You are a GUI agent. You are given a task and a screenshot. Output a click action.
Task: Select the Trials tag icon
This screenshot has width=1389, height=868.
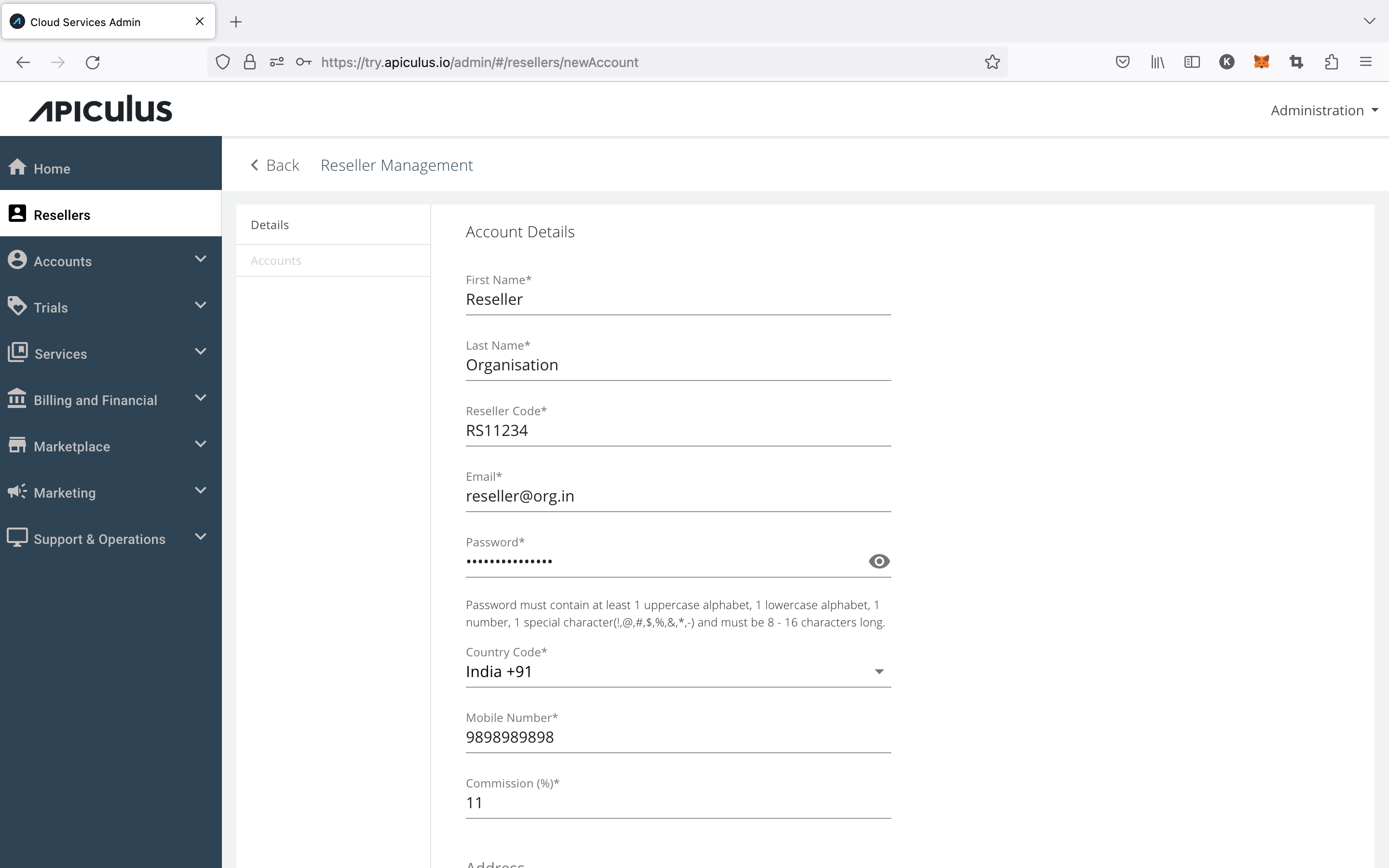click(x=17, y=305)
